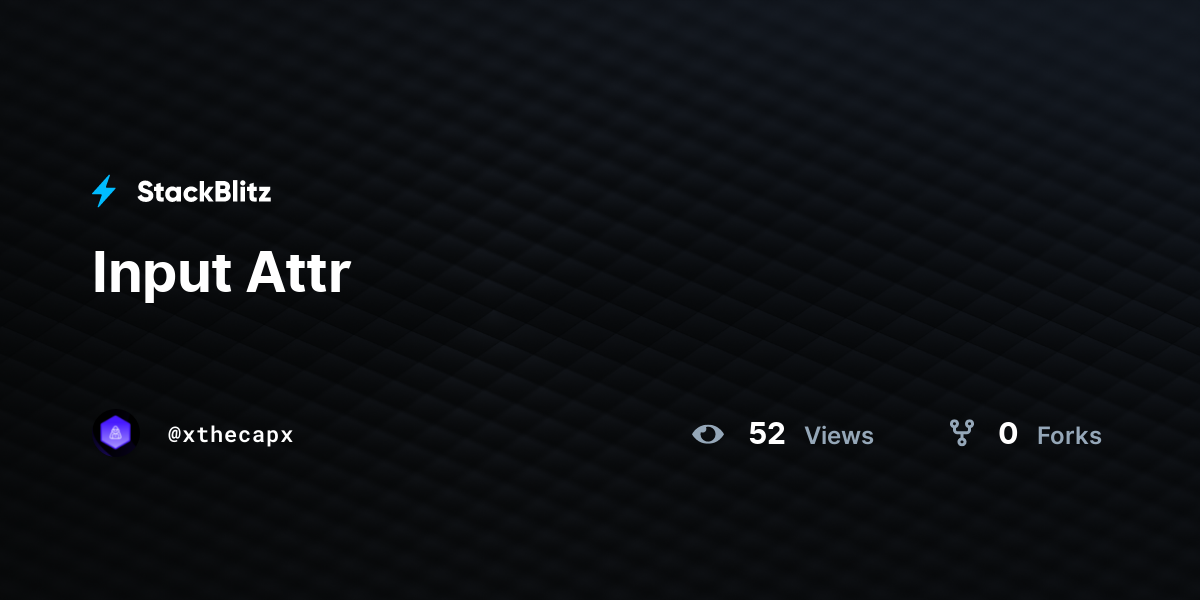The width and height of the screenshot is (1200, 600).
Task: Select the StackBlitz wordmark text
Action: (x=204, y=192)
